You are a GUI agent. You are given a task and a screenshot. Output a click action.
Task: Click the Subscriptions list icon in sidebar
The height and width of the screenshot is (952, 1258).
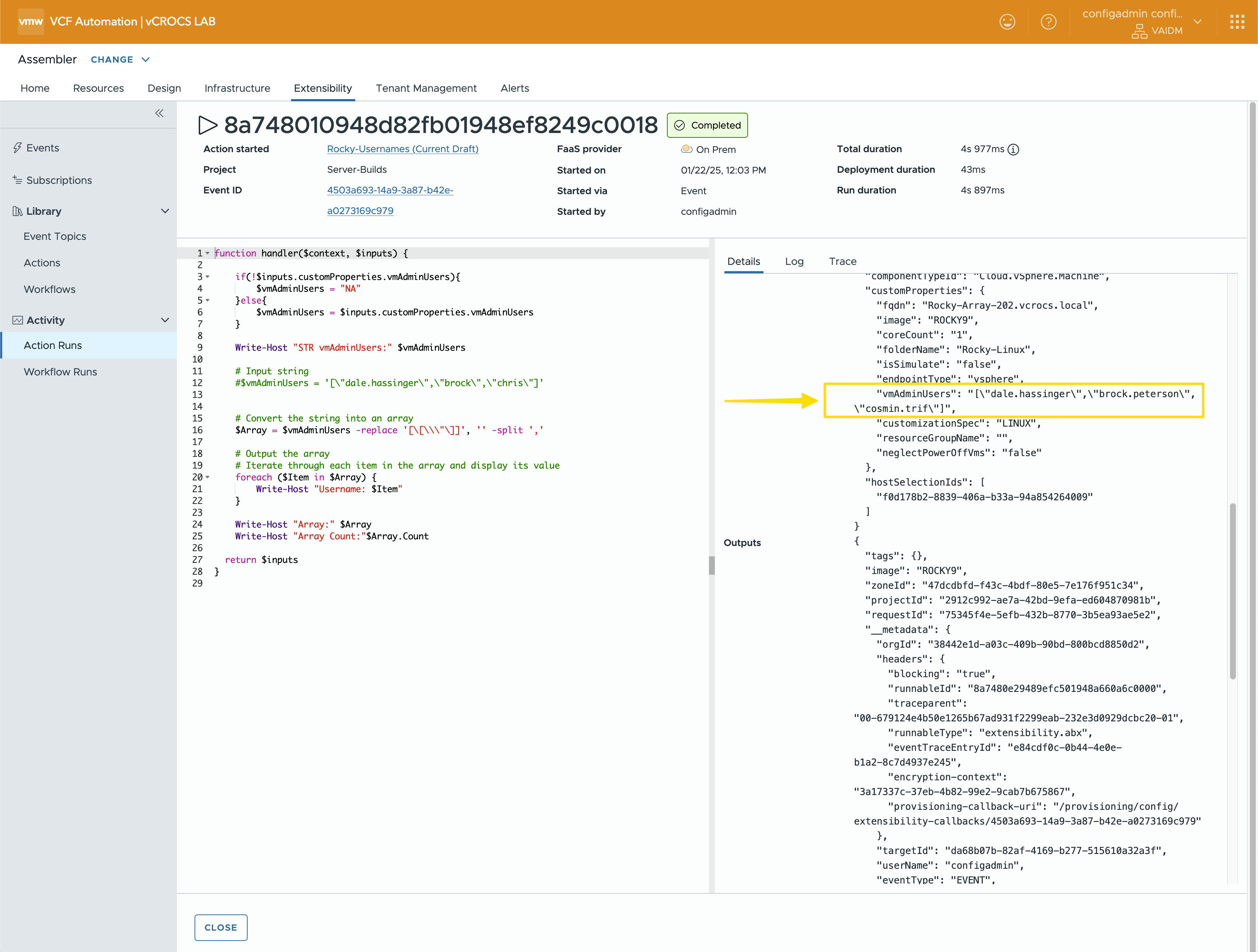click(18, 180)
